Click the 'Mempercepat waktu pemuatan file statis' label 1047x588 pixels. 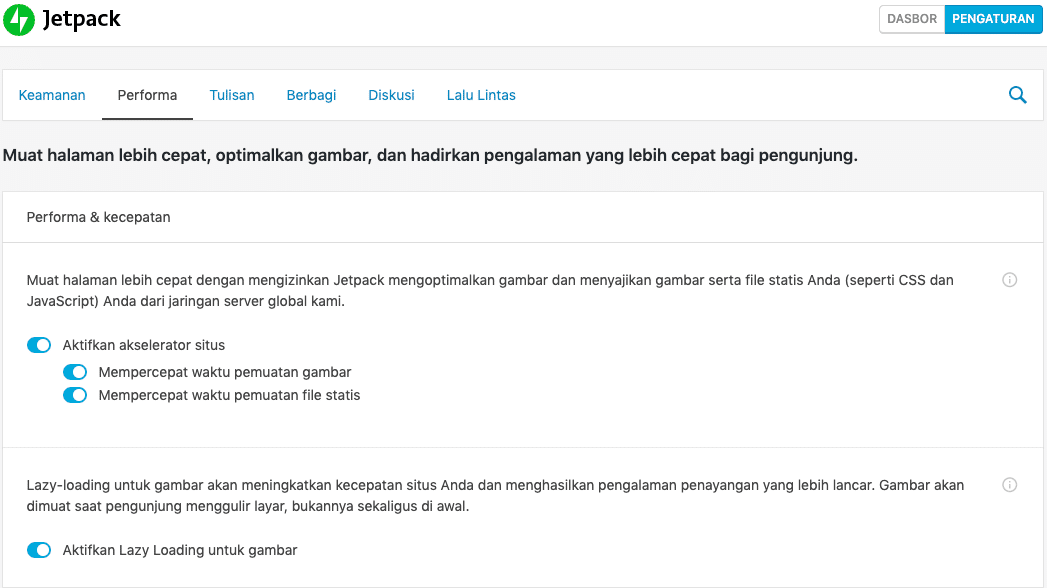click(229, 395)
